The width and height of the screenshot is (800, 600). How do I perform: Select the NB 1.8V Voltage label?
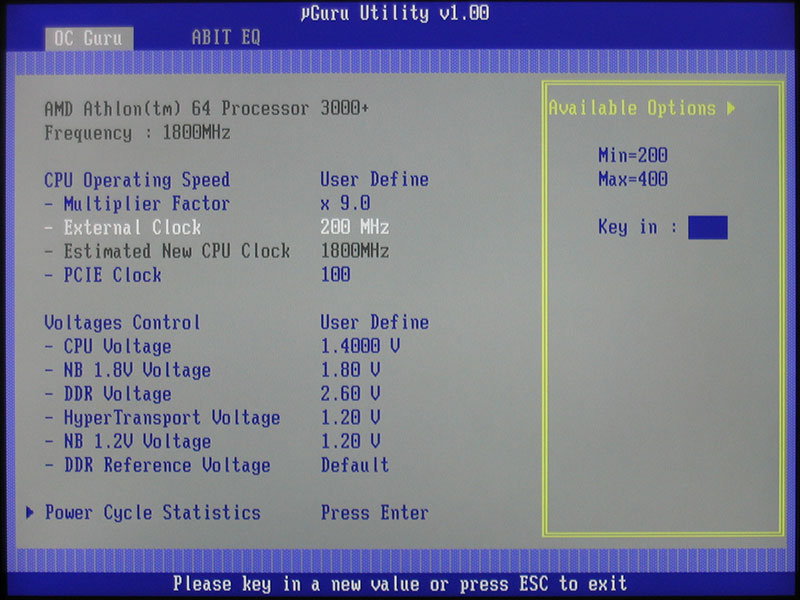pos(137,370)
